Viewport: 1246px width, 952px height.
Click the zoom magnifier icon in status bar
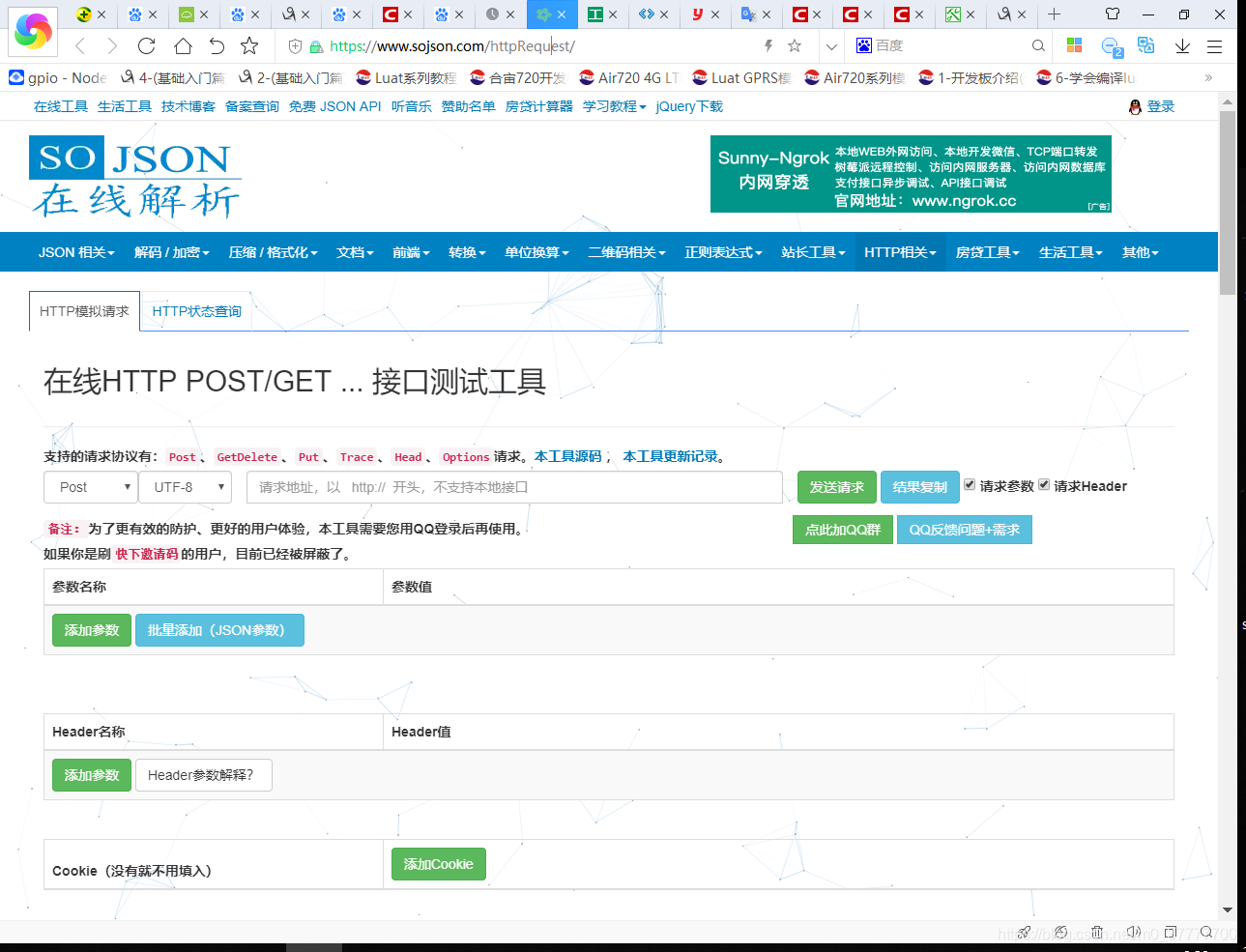tap(1206, 933)
